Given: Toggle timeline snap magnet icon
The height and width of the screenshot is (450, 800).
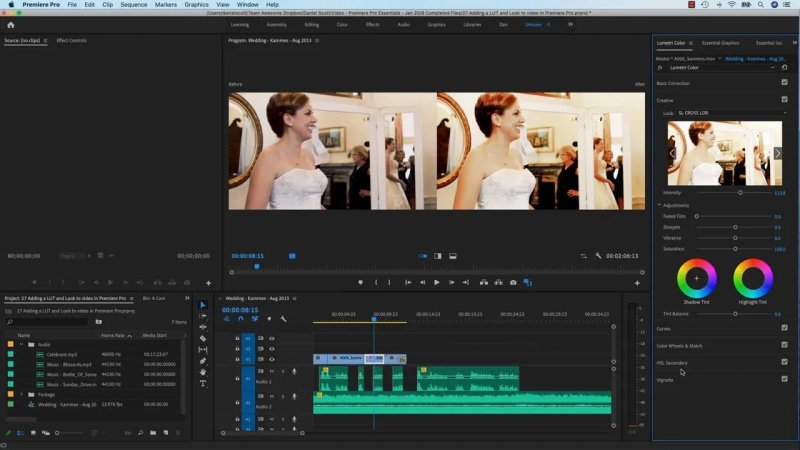Looking at the screenshot, I should [x=241, y=319].
